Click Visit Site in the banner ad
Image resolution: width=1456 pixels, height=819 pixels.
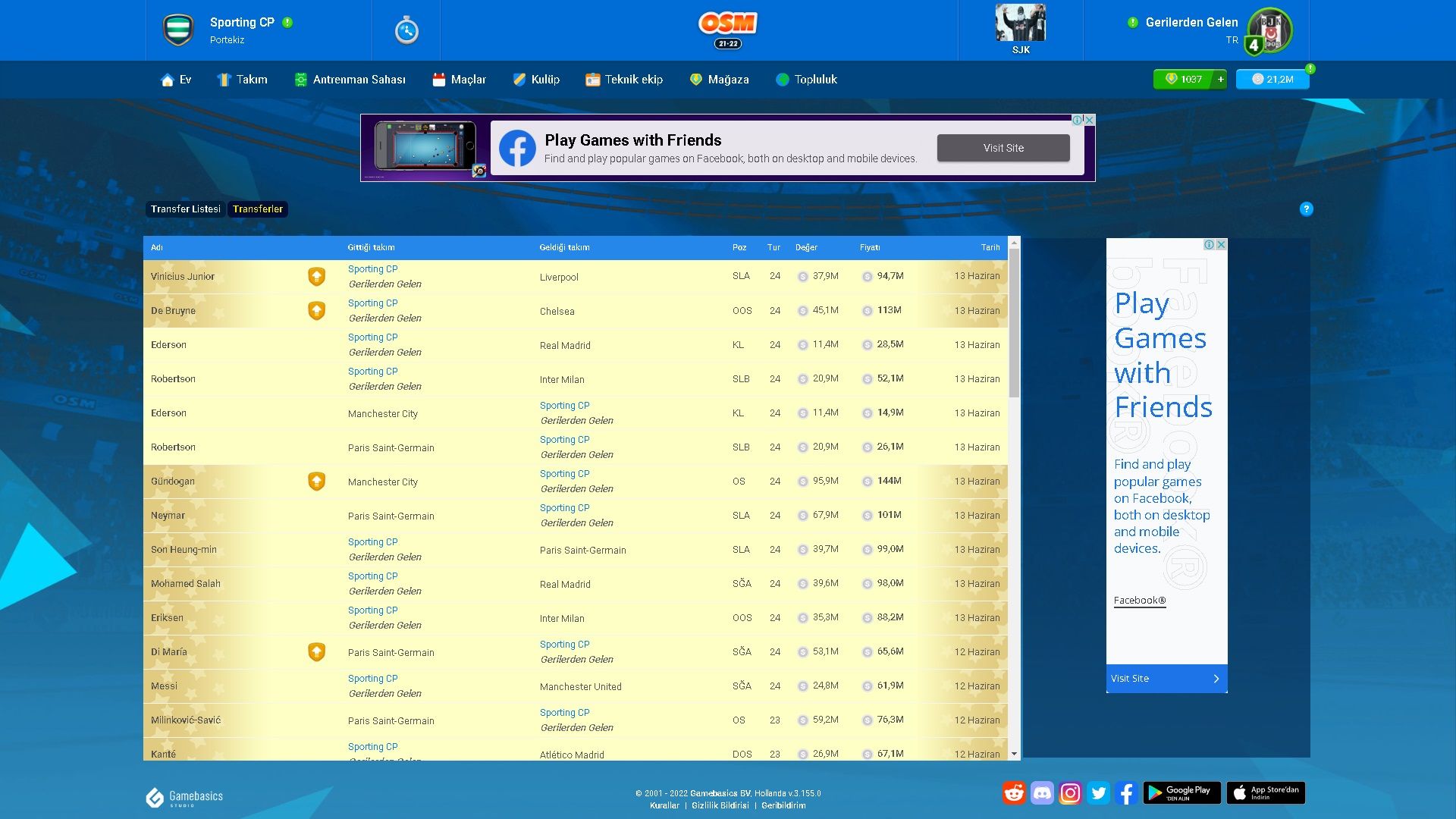click(x=1003, y=148)
